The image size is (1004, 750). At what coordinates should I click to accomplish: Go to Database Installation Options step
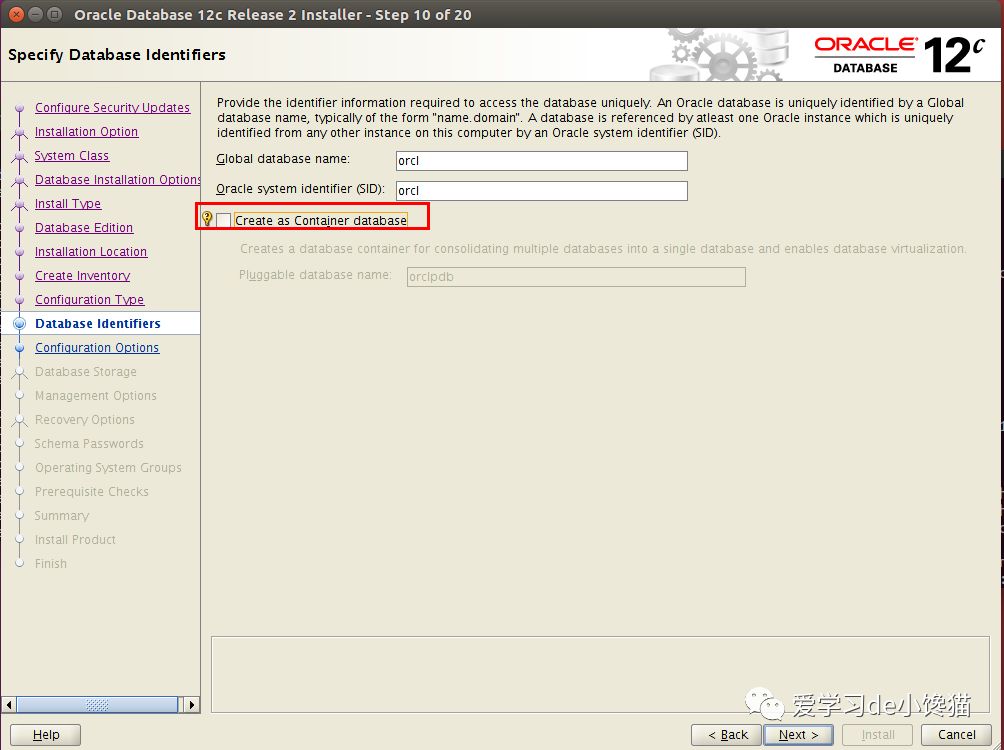[118, 179]
